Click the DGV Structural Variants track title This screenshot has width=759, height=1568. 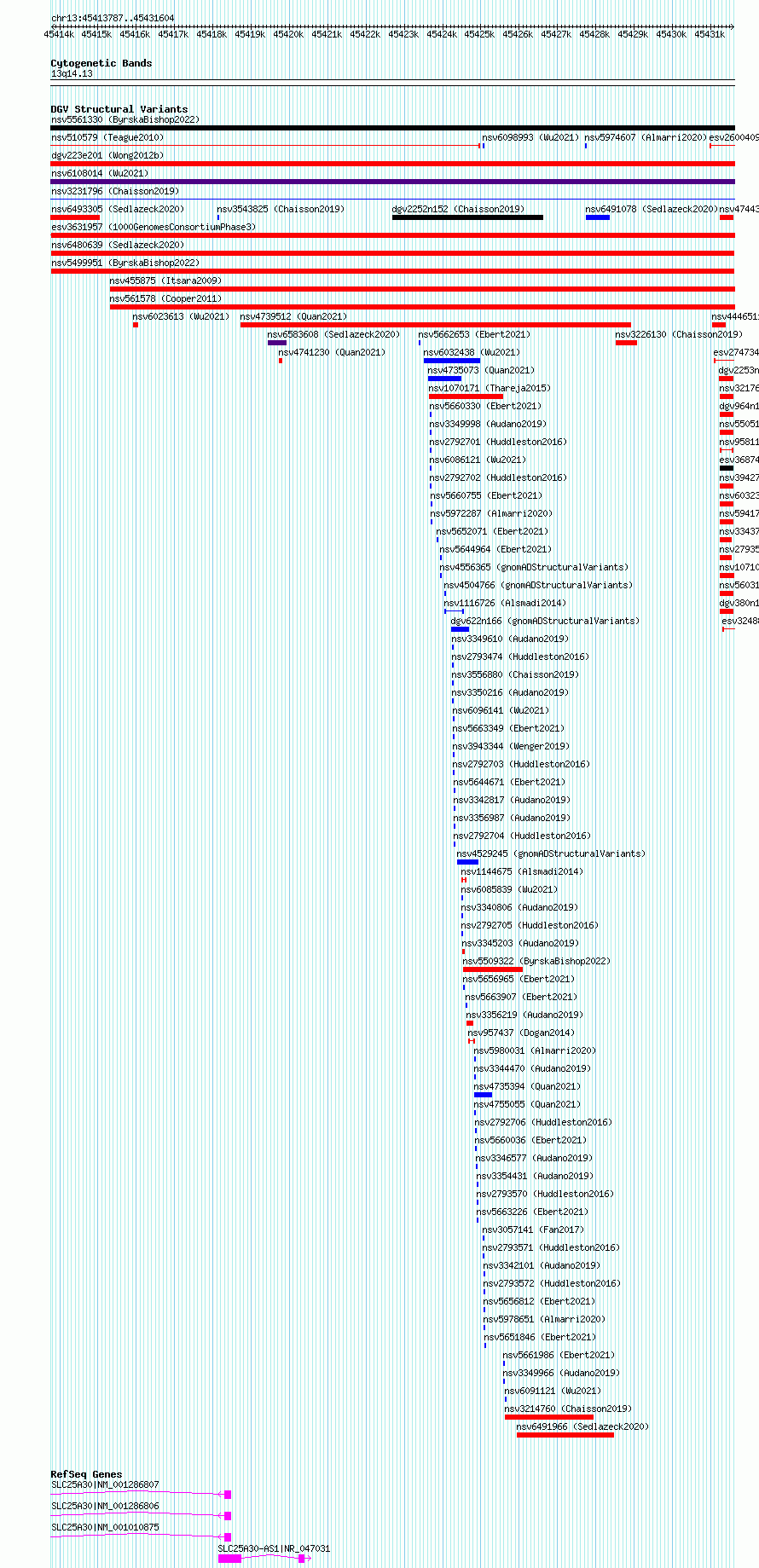119,109
